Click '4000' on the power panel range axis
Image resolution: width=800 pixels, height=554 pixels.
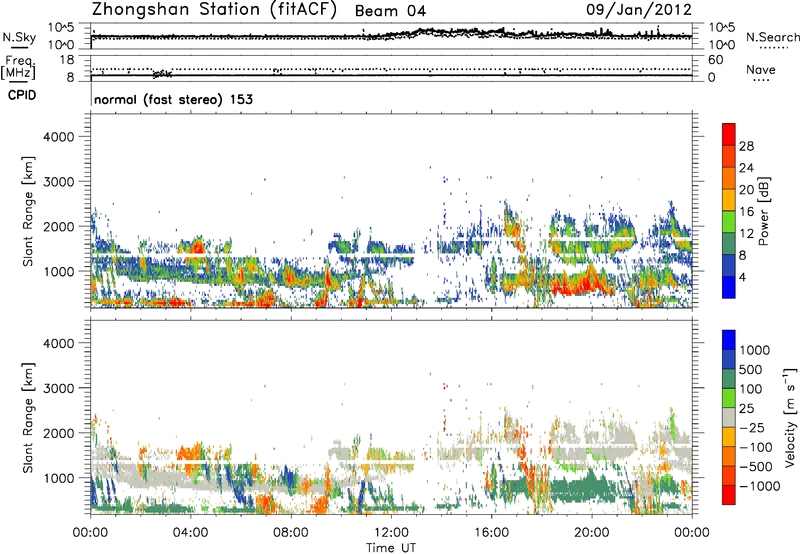[58, 137]
